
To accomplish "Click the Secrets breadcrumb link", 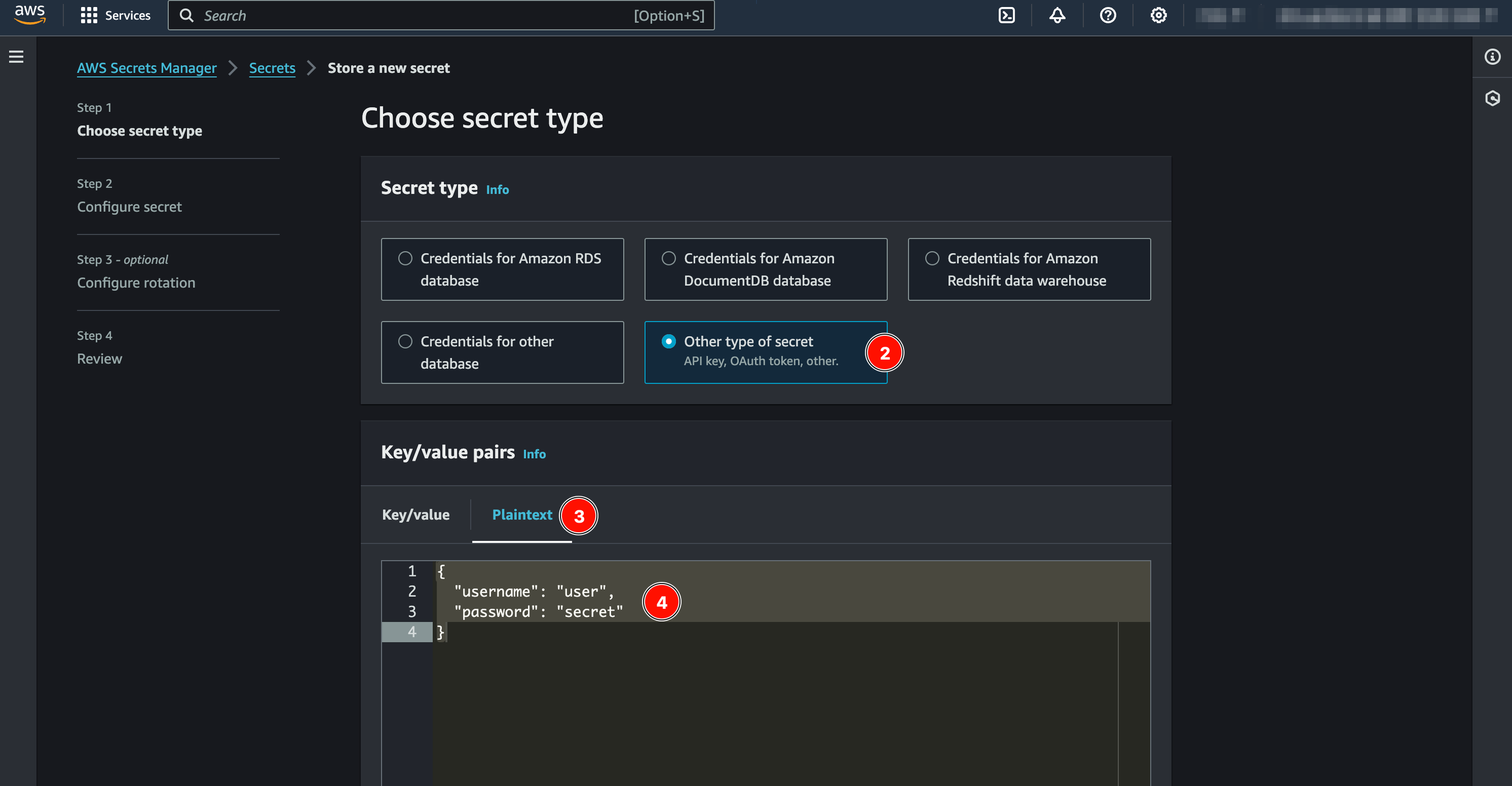I will (x=272, y=68).
